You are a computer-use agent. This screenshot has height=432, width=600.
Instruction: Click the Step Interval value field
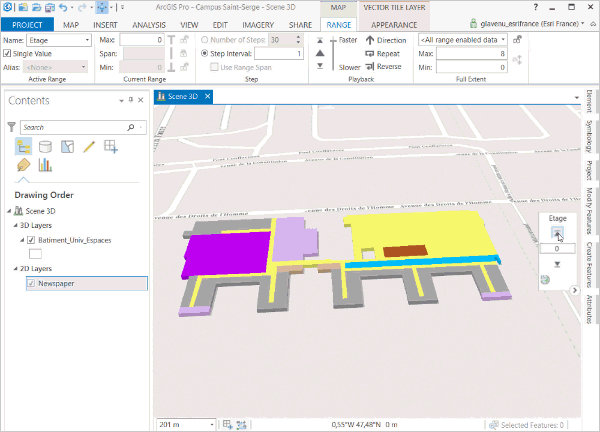click(279, 54)
